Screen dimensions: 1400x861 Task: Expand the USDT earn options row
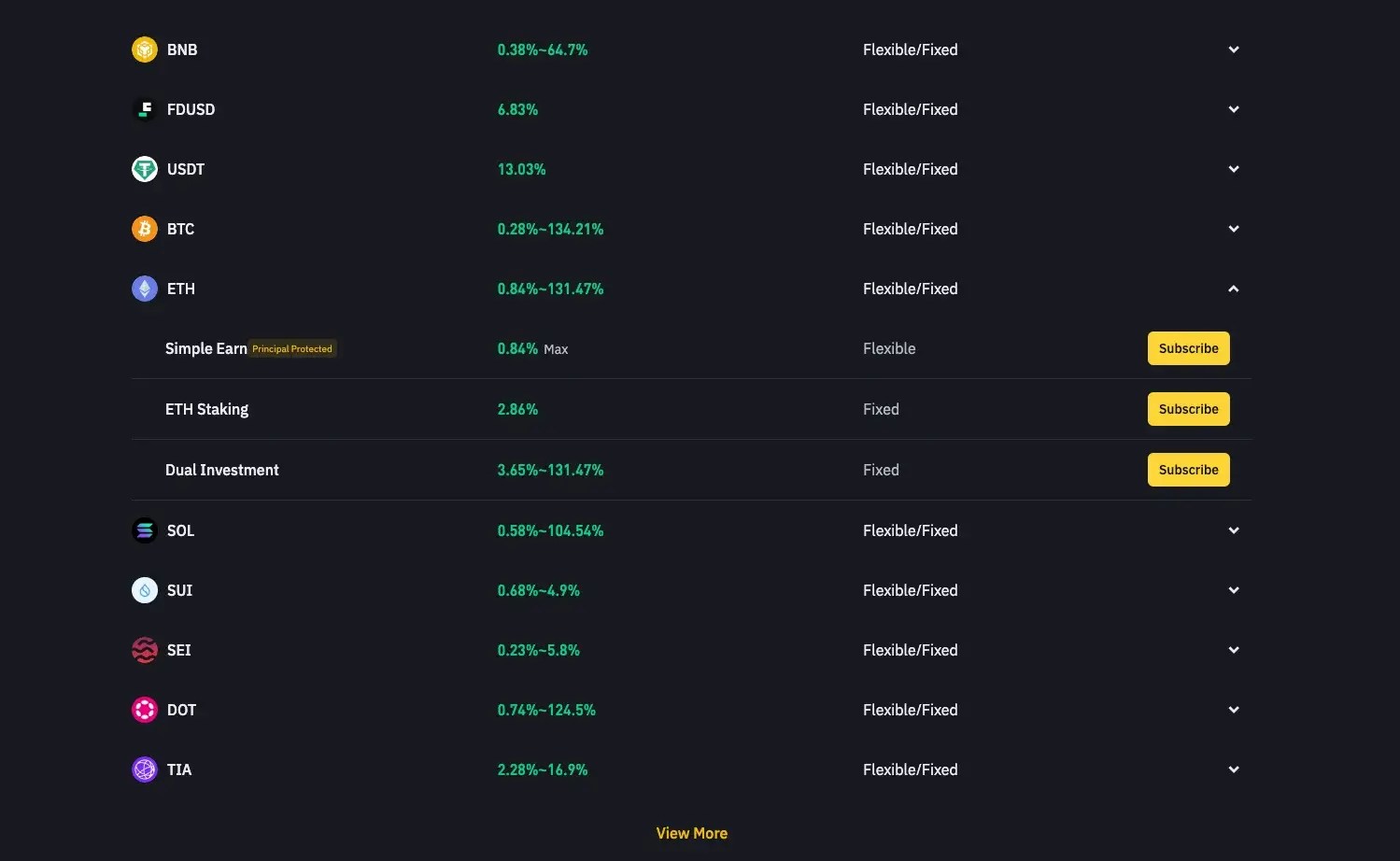click(1233, 168)
